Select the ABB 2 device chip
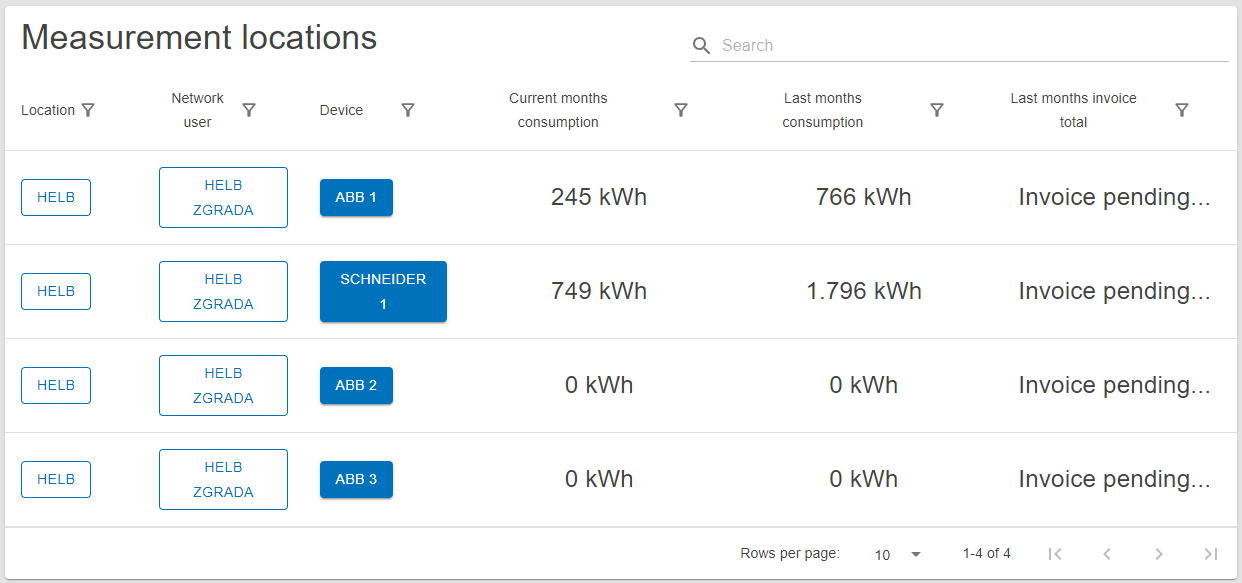1242x583 pixels. tap(356, 386)
